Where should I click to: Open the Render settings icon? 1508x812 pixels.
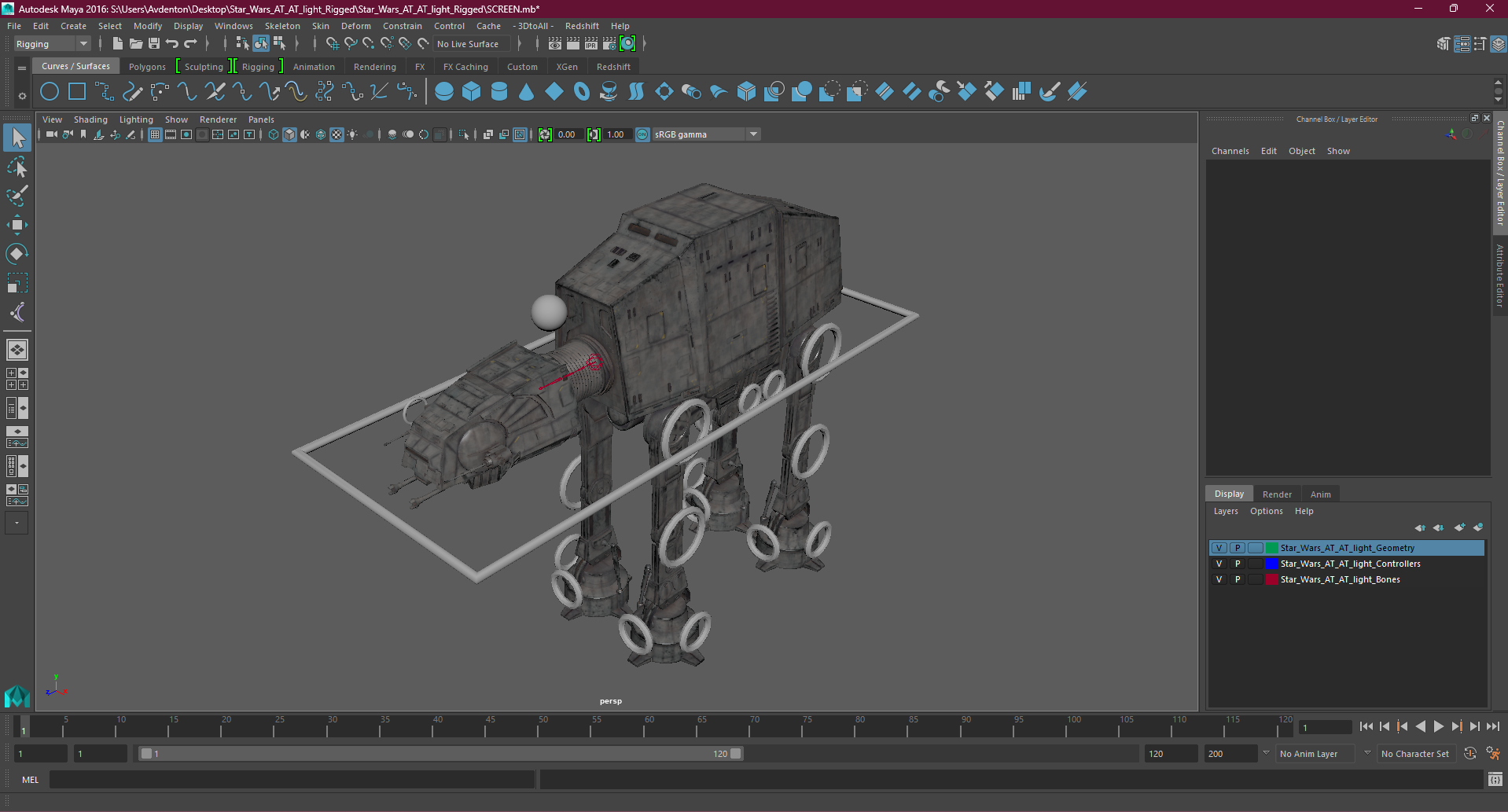(x=609, y=44)
